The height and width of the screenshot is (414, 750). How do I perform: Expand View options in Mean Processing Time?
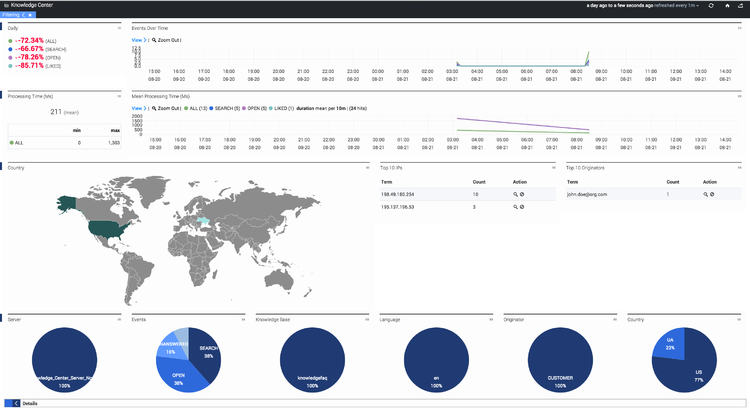pos(139,107)
